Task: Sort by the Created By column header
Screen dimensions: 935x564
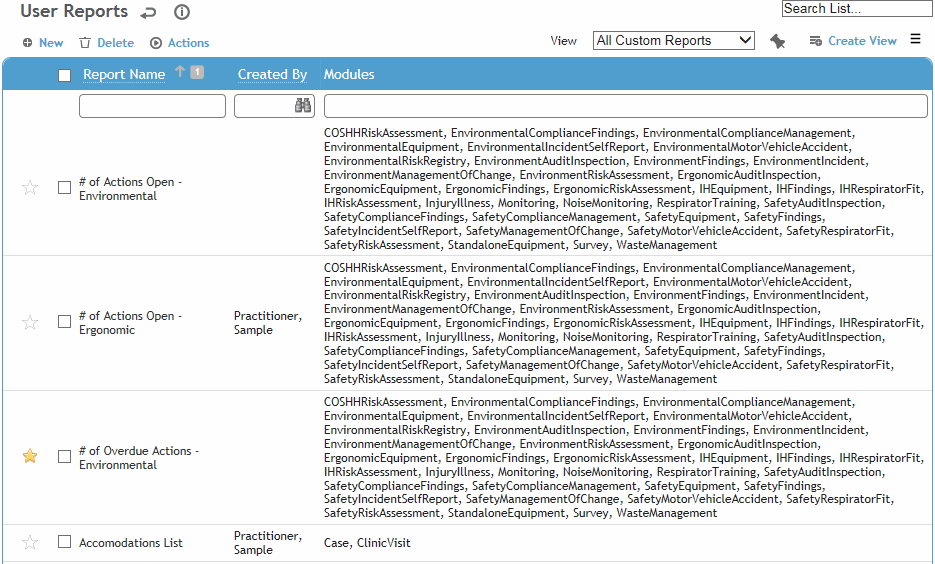Action: click(x=273, y=75)
